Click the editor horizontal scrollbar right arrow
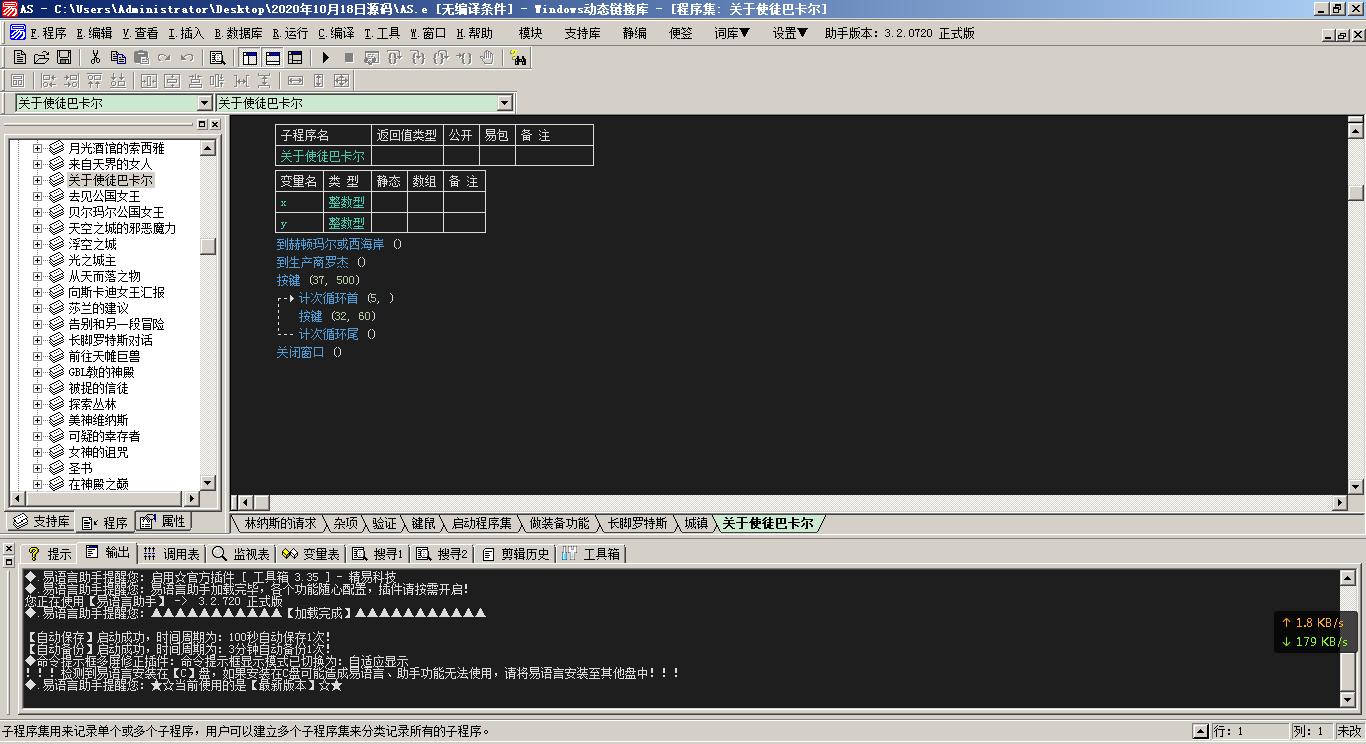This screenshot has height=744, width=1366. coord(1341,502)
